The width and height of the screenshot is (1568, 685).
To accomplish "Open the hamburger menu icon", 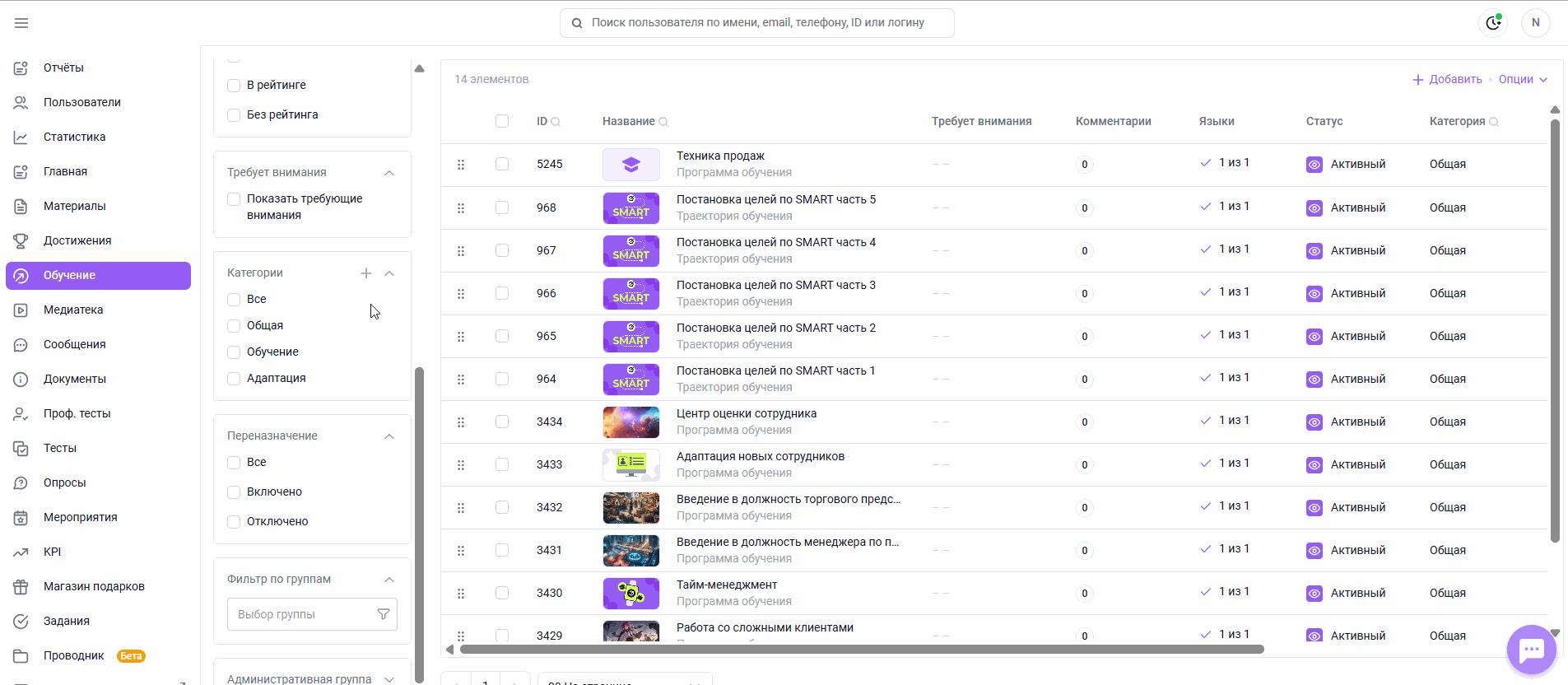I will (x=21, y=23).
